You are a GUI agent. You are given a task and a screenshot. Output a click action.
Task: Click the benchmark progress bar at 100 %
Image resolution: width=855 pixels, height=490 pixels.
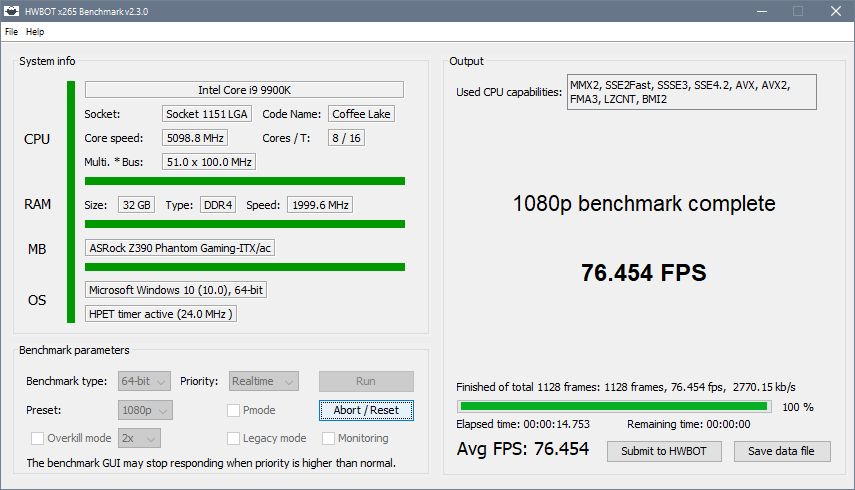(614, 406)
